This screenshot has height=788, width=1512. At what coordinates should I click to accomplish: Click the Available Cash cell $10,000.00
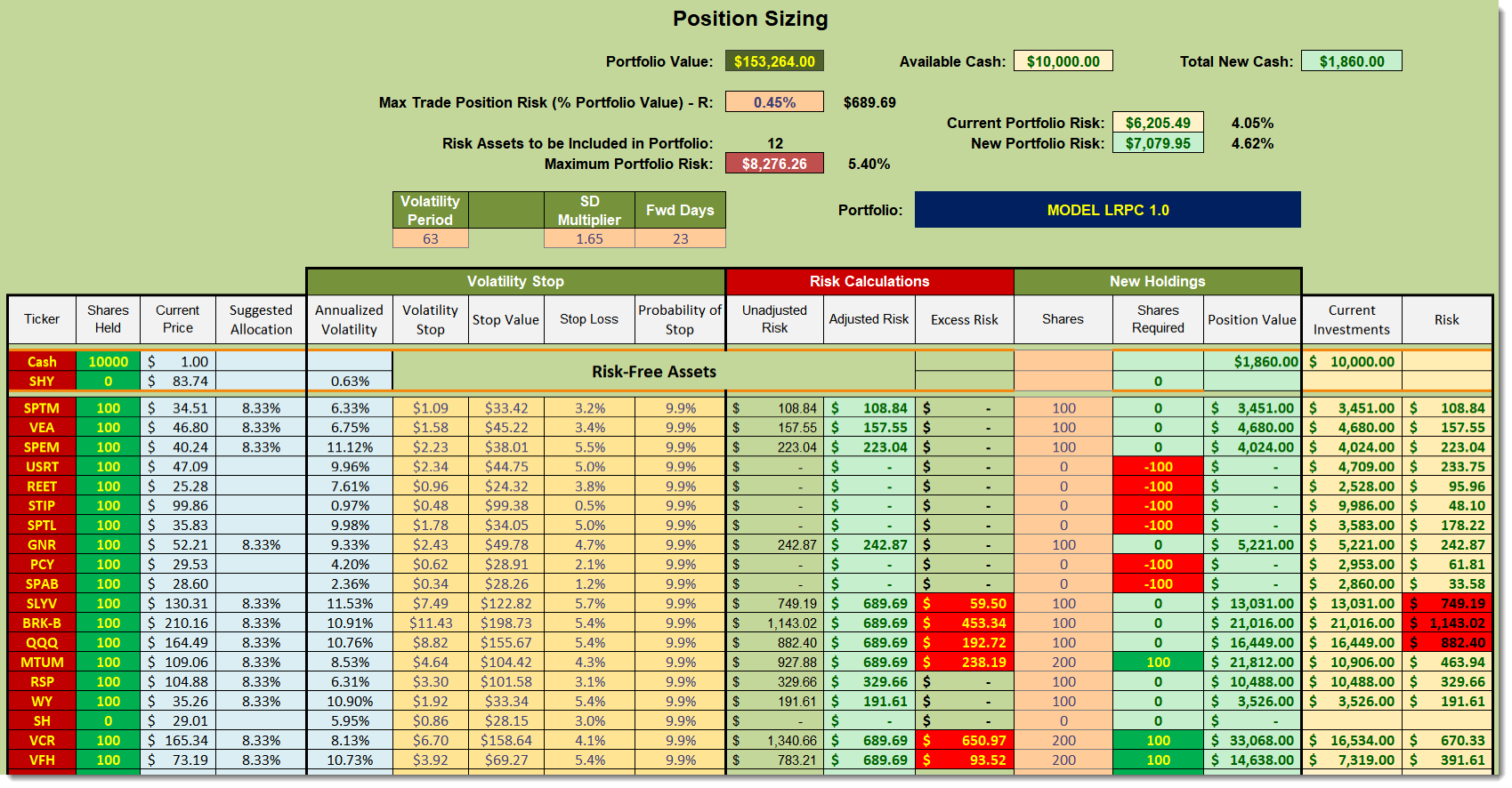(1063, 61)
